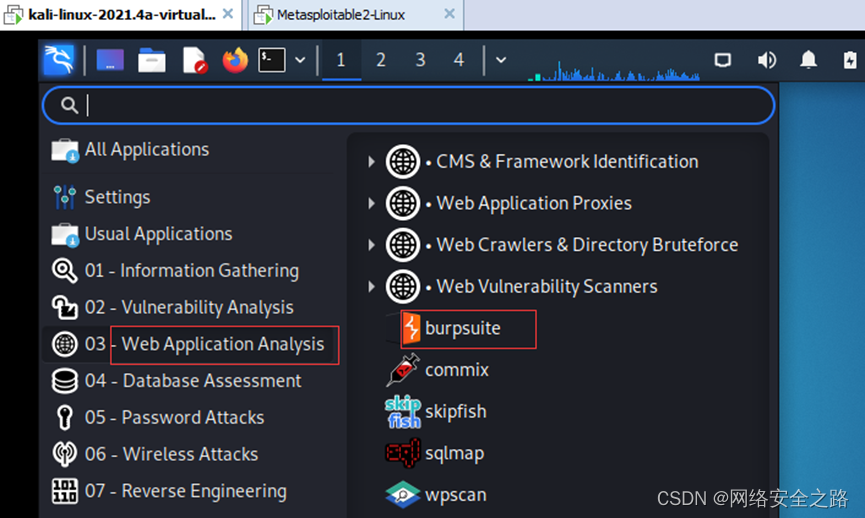Image resolution: width=865 pixels, height=518 pixels.
Task: Switch to kali-linux-2021.4a virtual machine tab
Action: 121,15
